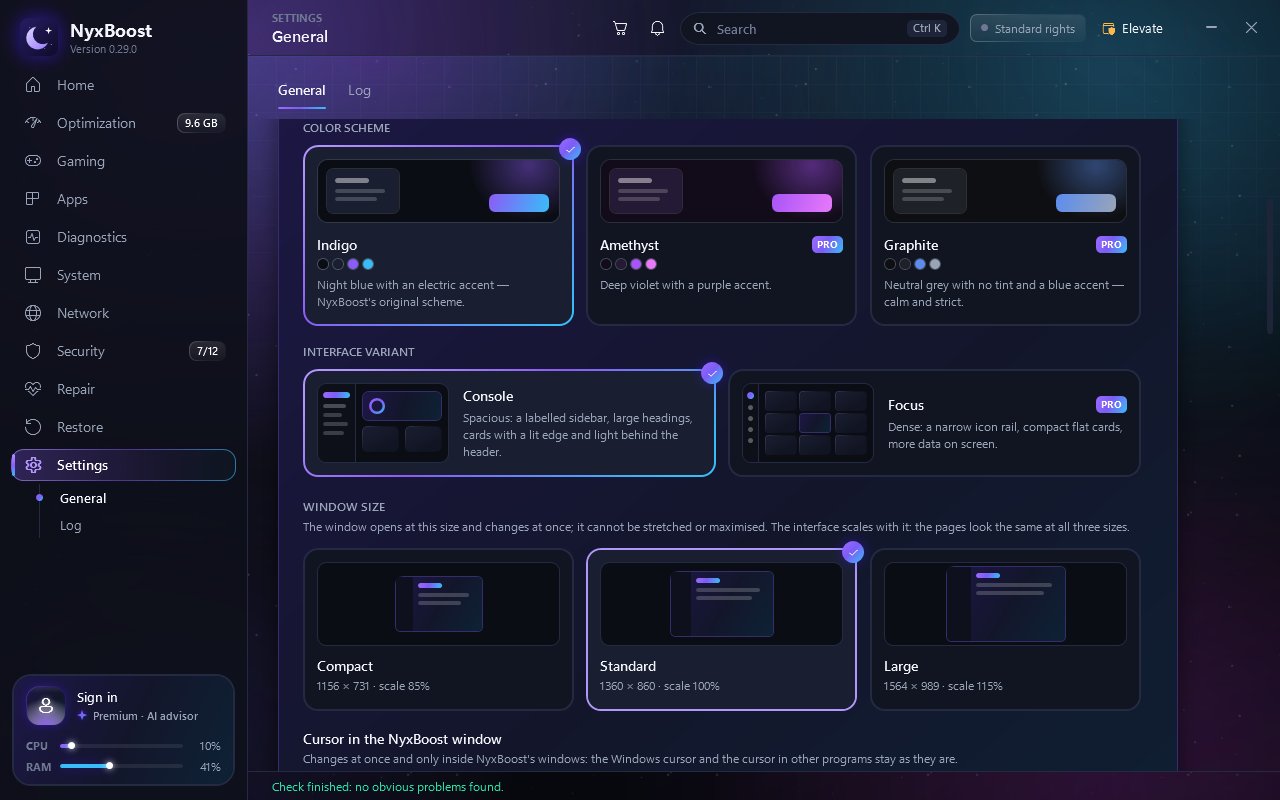
Task: Click the Home house icon in sidebar
Action: [34, 85]
